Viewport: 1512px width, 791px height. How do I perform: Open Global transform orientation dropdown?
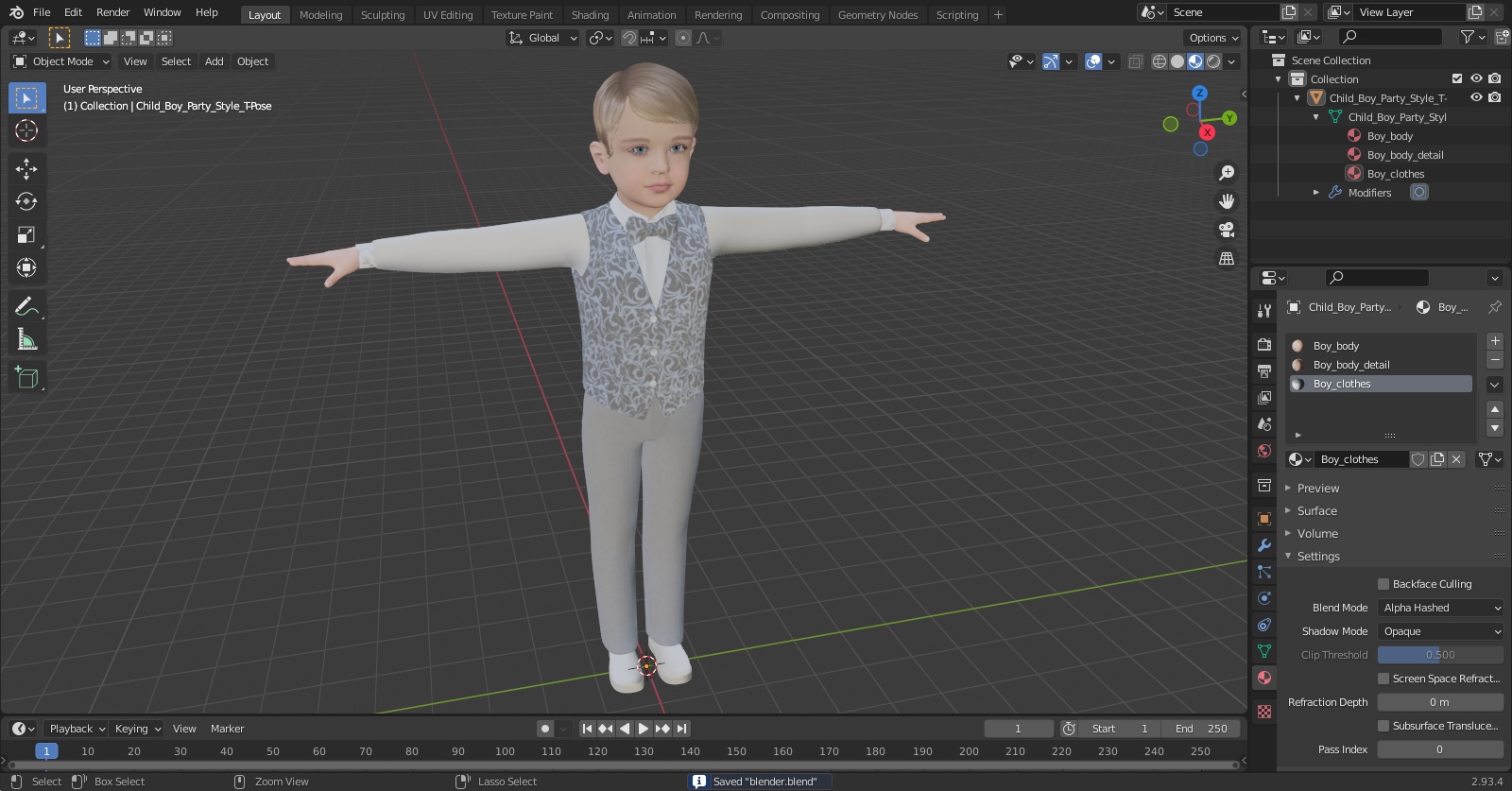(x=543, y=38)
